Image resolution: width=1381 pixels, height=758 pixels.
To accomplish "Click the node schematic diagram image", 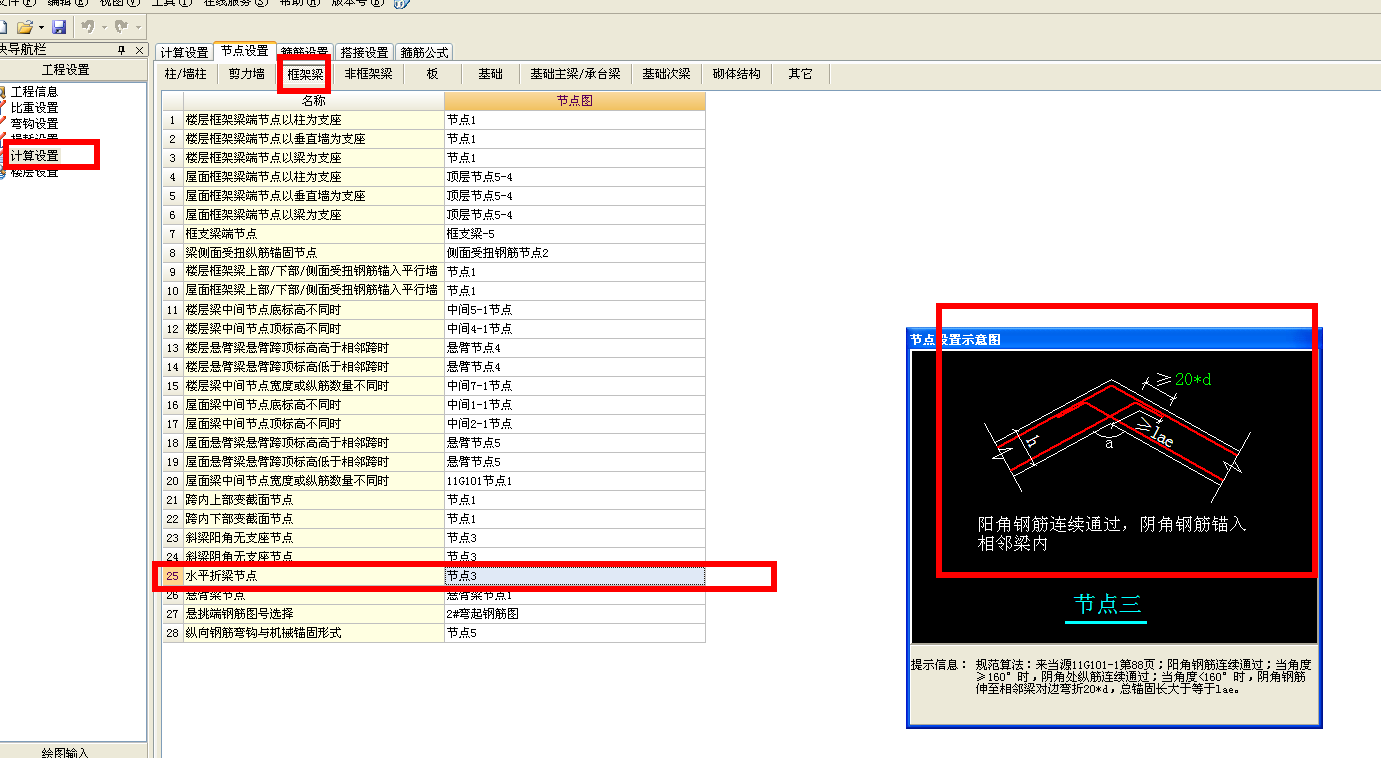I will click(1114, 497).
